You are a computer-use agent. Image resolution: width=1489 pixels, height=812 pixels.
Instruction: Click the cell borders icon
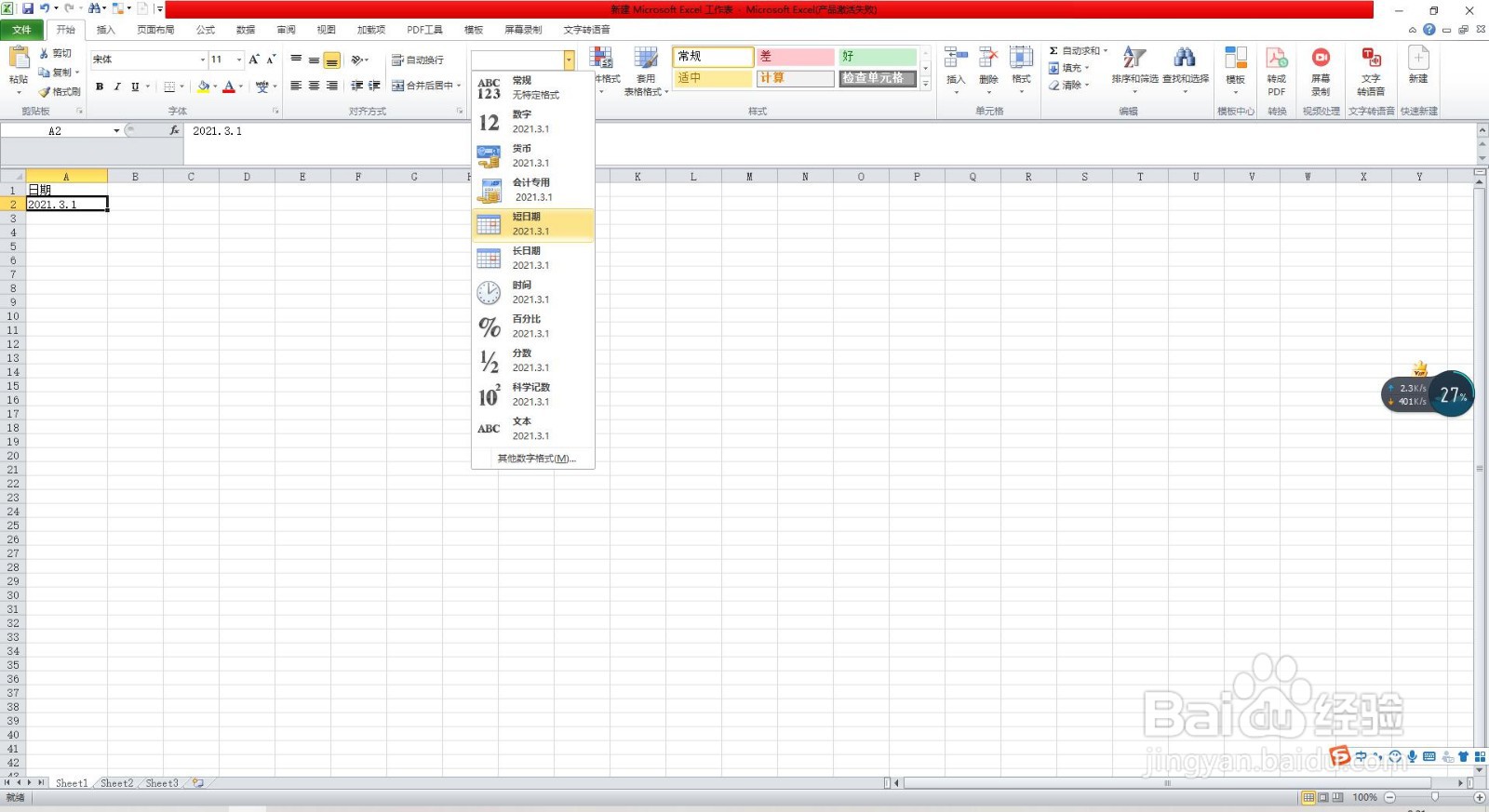(169, 87)
